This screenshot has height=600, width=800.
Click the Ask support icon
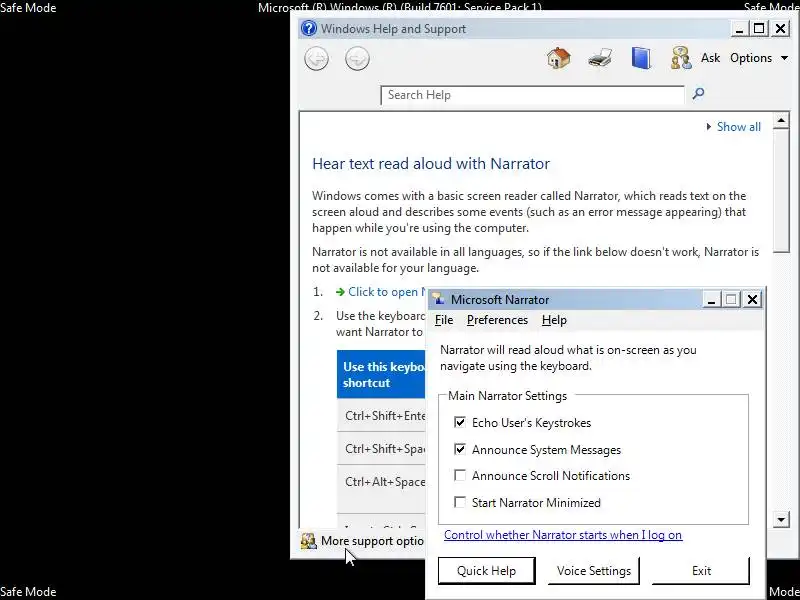(x=681, y=58)
